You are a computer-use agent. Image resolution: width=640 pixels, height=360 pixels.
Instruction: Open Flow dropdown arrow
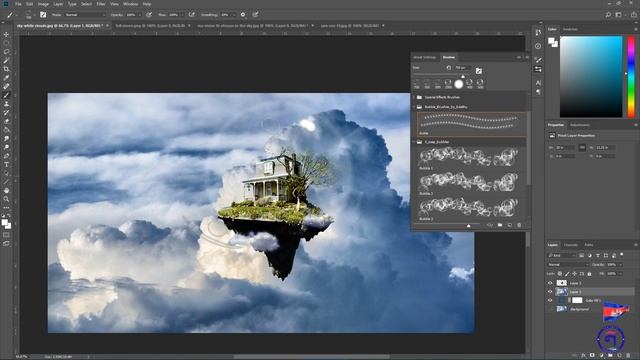(182, 15)
